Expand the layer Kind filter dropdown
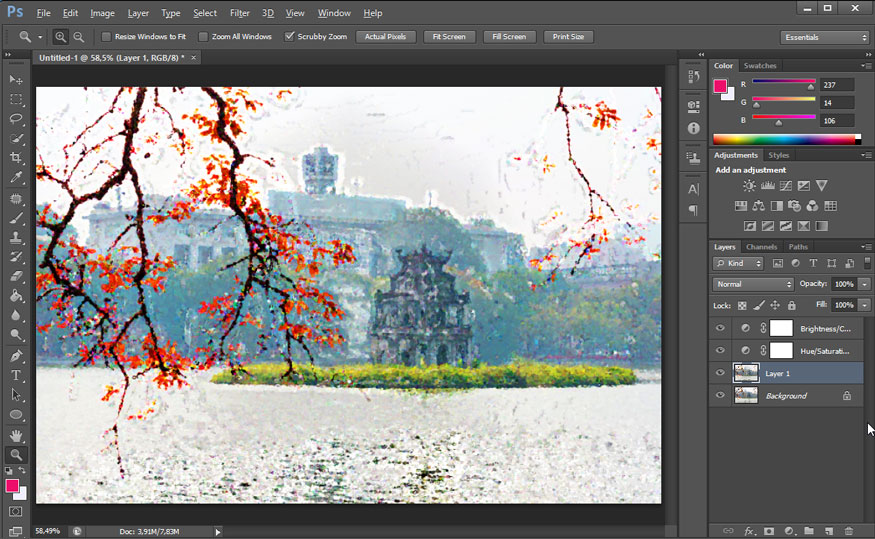The width and height of the screenshot is (875, 539). [x=738, y=263]
